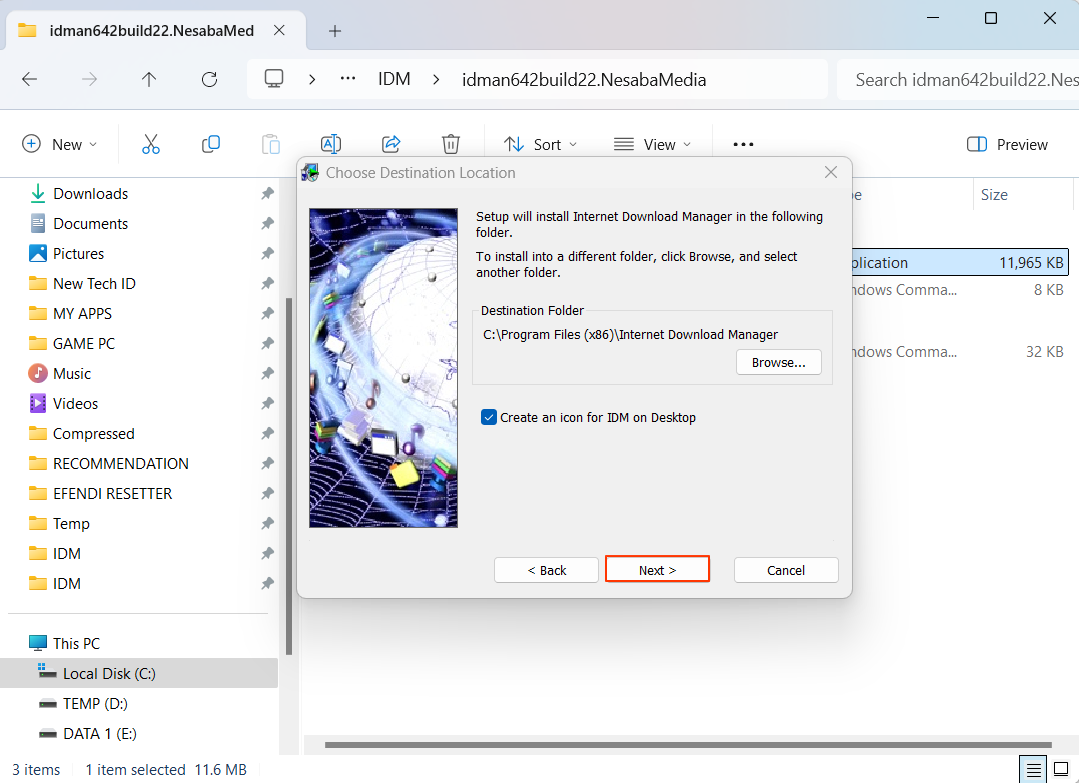Click the This PC monitor icon in address bar
The width and height of the screenshot is (1079, 783).
pos(274,79)
